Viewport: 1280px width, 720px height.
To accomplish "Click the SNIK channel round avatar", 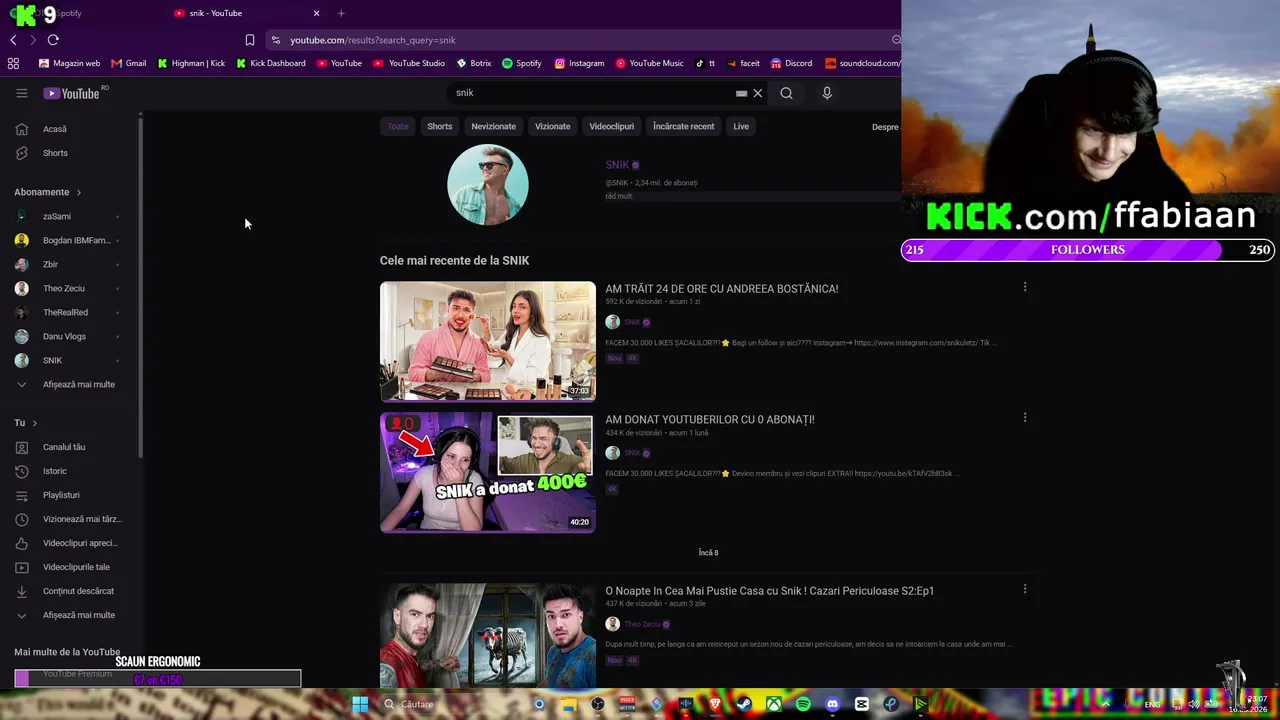I will point(488,185).
